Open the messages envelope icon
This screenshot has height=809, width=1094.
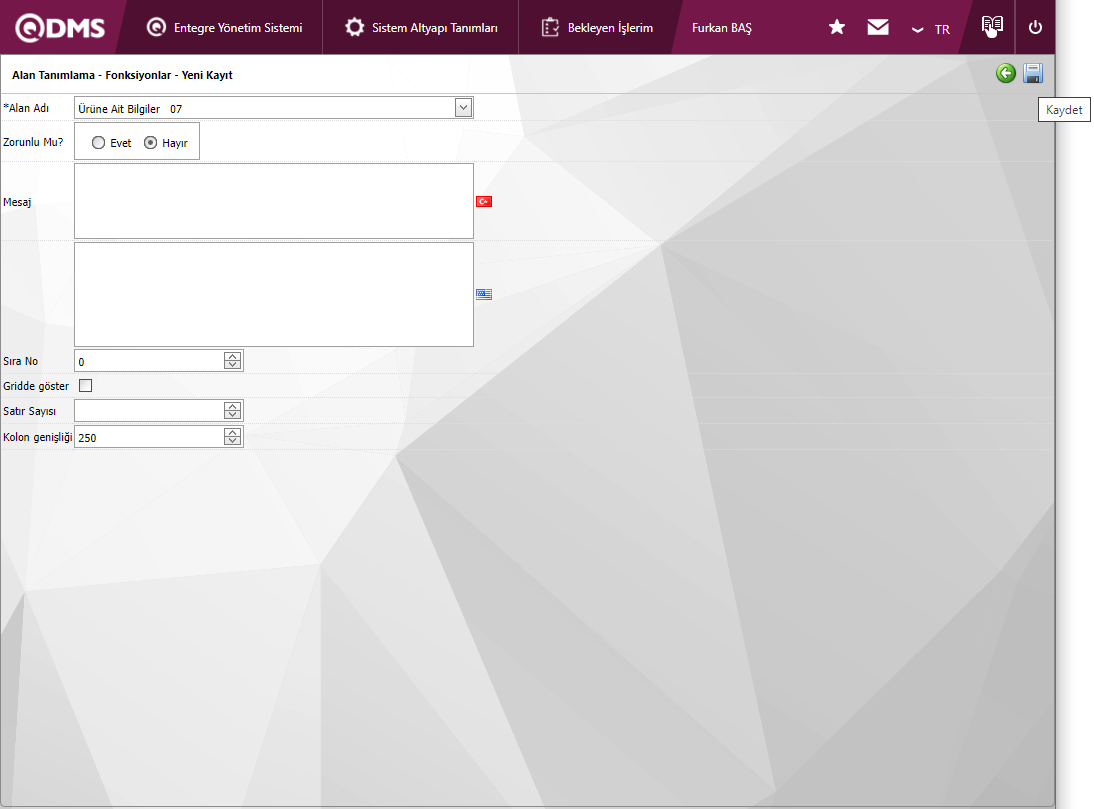pyautogui.click(x=878, y=27)
